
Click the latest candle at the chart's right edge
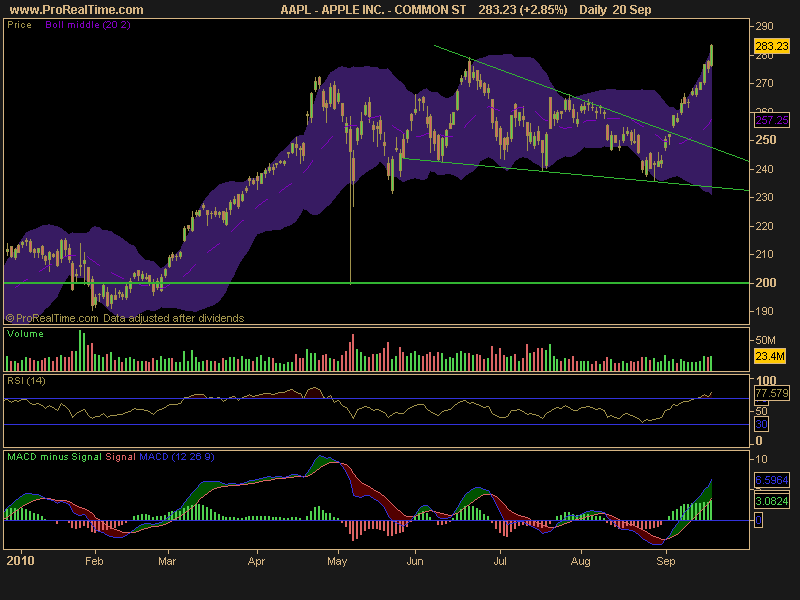(711, 55)
